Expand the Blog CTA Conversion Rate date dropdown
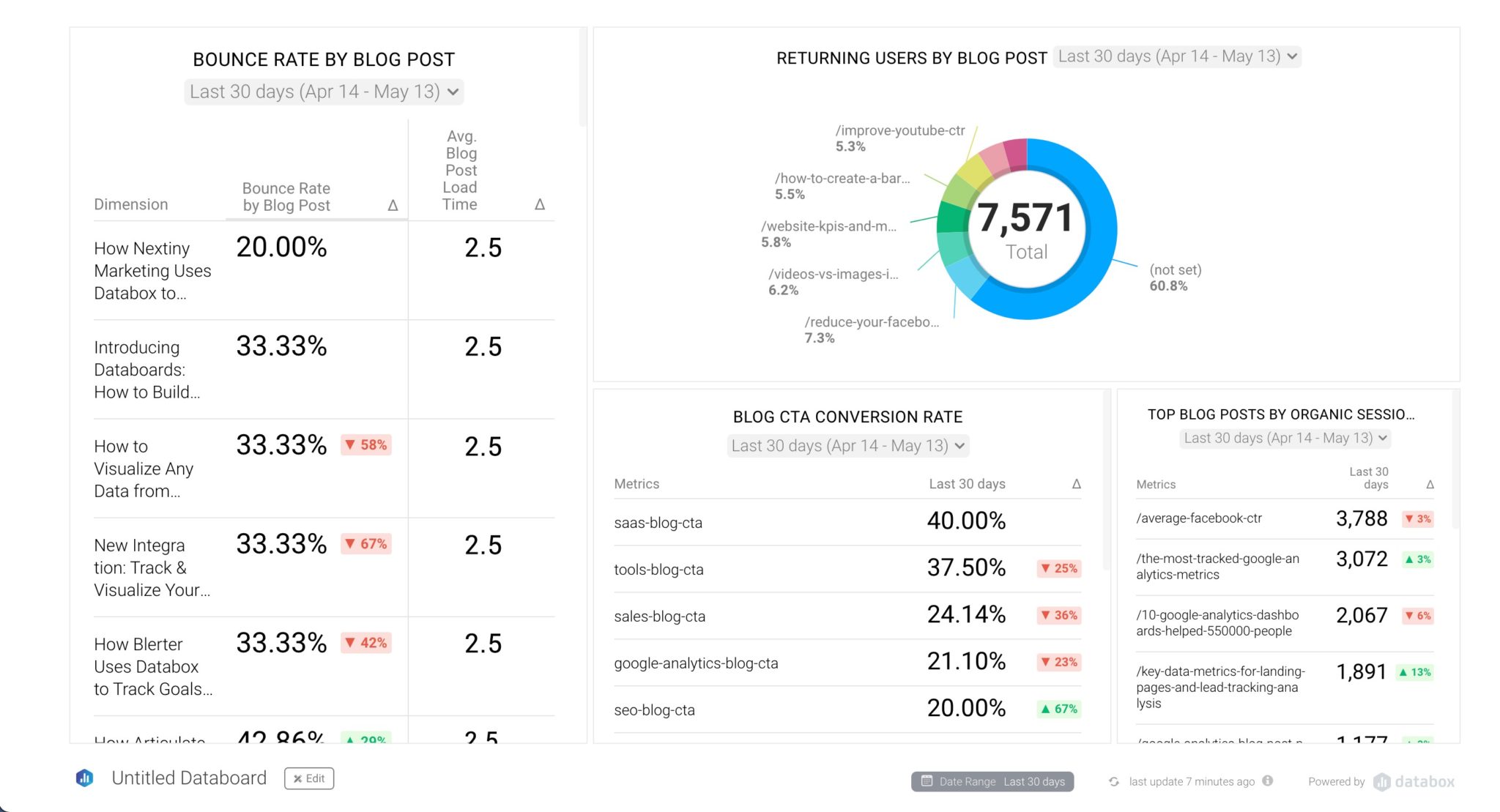This screenshot has height=812, width=1500. click(848, 445)
